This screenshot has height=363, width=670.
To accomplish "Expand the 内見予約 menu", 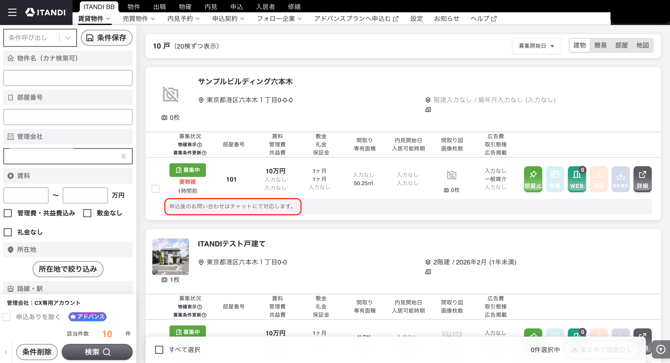I will (183, 18).
